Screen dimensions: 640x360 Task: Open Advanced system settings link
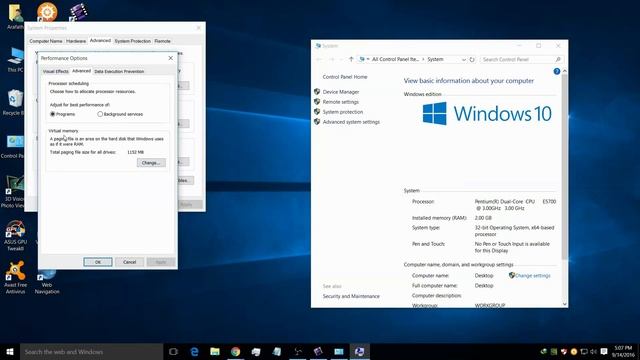pos(351,122)
